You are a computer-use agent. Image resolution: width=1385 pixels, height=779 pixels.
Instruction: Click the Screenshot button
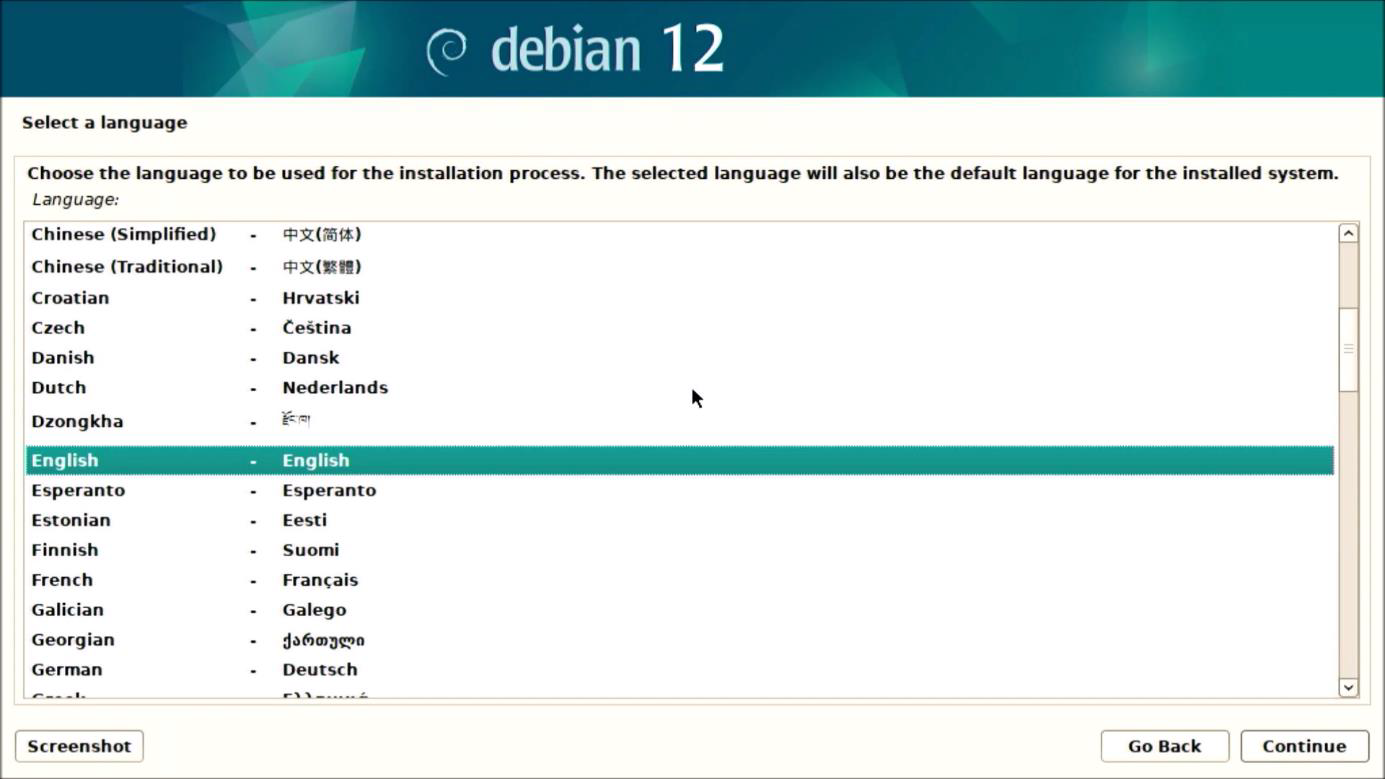(79, 746)
